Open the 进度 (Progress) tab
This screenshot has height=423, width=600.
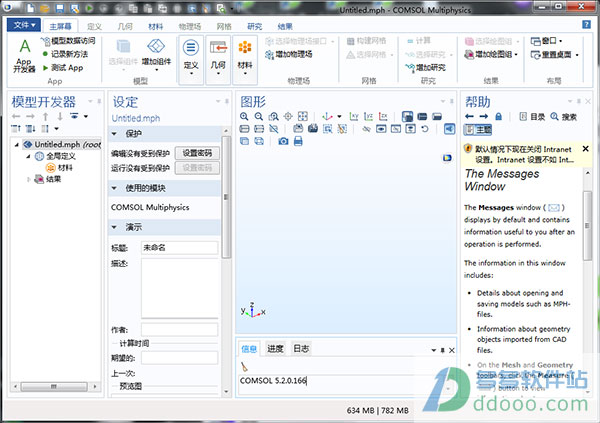click(x=275, y=348)
